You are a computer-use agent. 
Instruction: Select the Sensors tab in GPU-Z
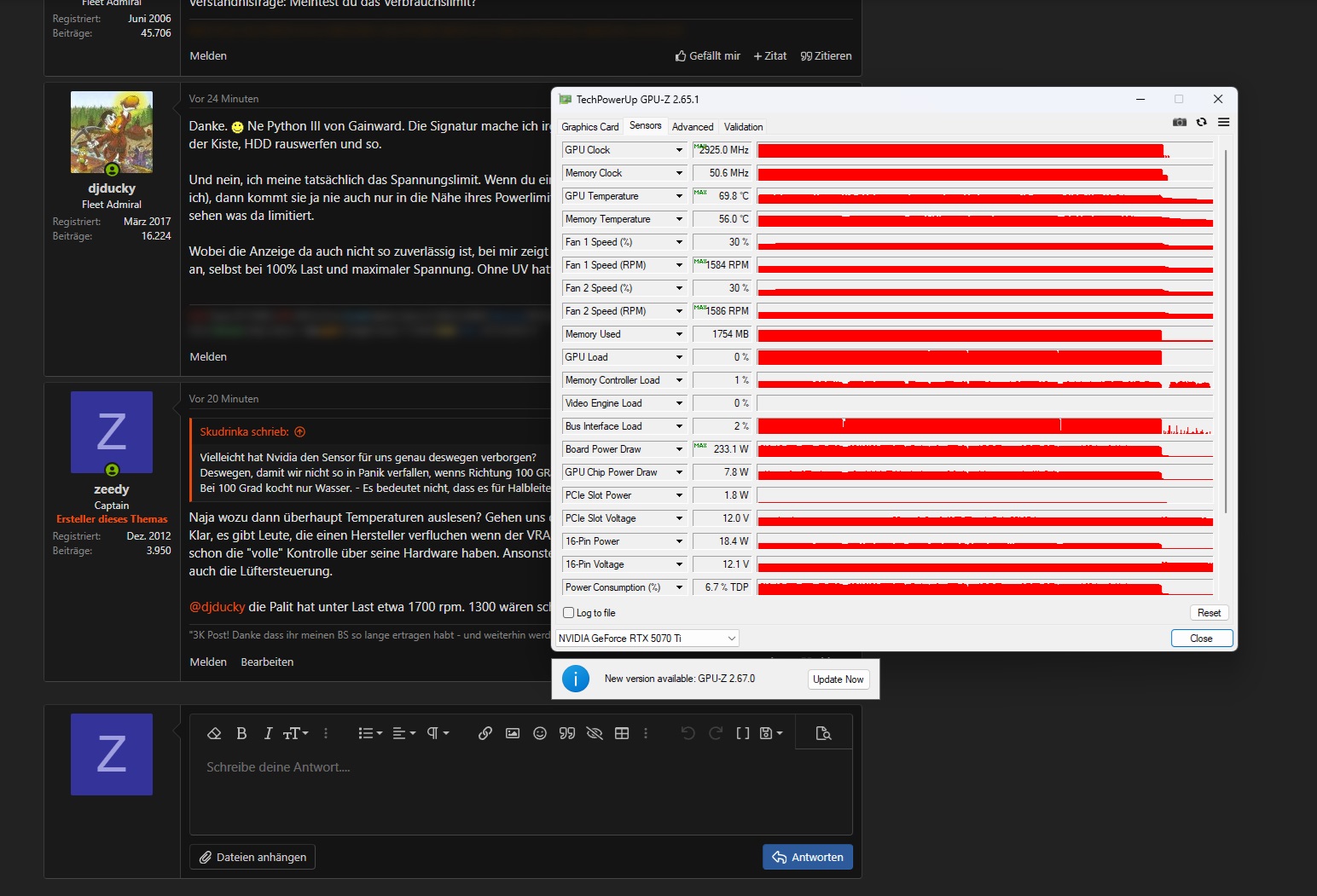pos(646,125)
